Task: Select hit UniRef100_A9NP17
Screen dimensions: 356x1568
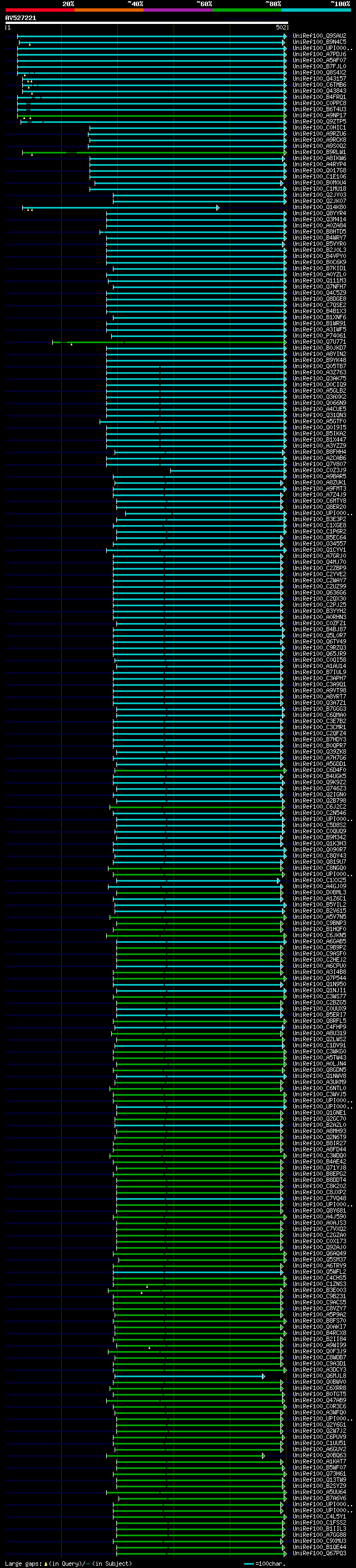Action: 319,116
